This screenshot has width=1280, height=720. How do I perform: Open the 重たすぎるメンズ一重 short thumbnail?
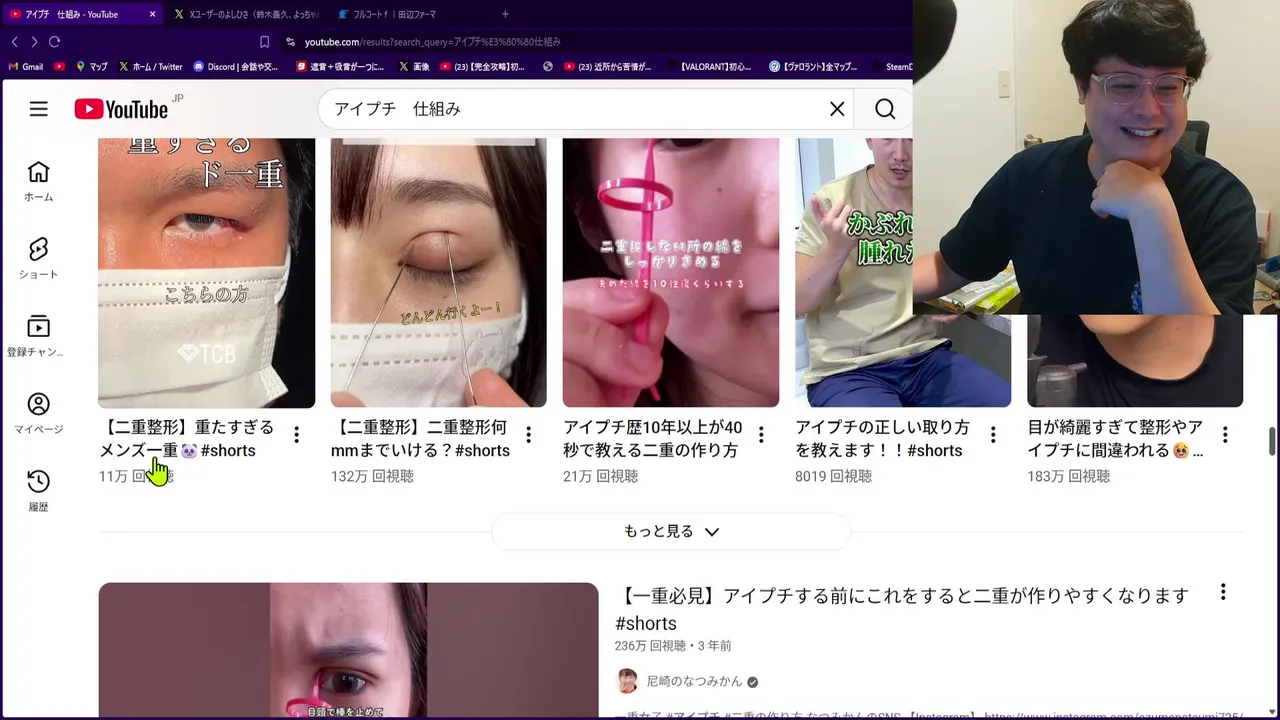[x=206, y=272]
